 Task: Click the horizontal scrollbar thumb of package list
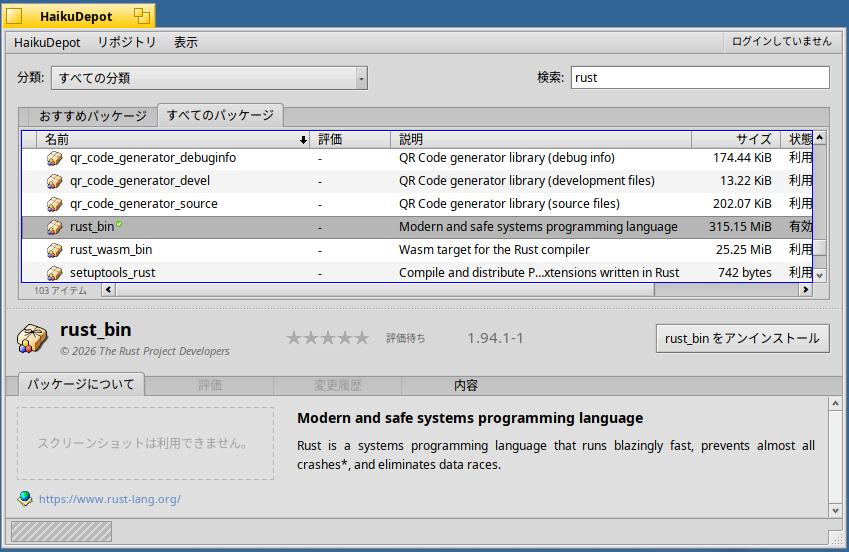point(384,290)
